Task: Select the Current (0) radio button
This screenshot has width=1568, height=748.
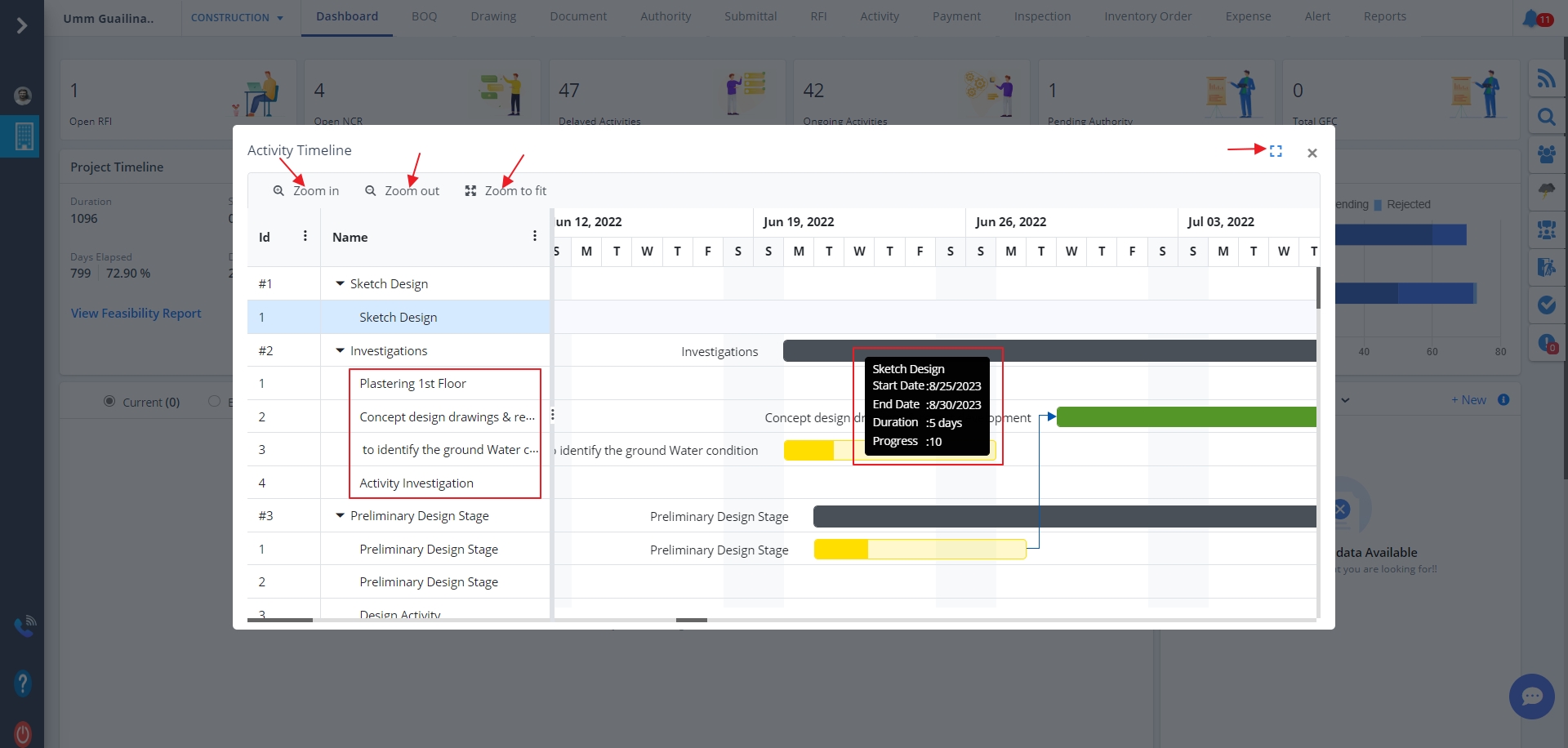Action: (109, 401)
